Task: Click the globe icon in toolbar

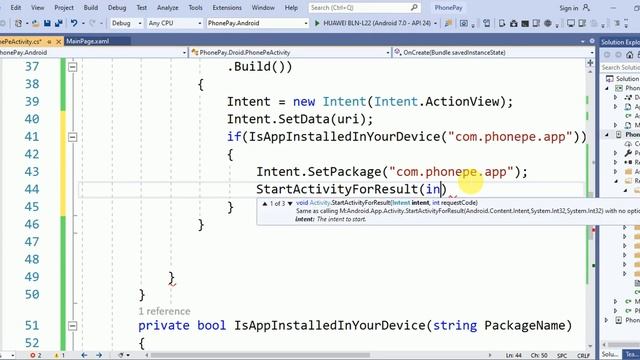Action: (548, 23)
